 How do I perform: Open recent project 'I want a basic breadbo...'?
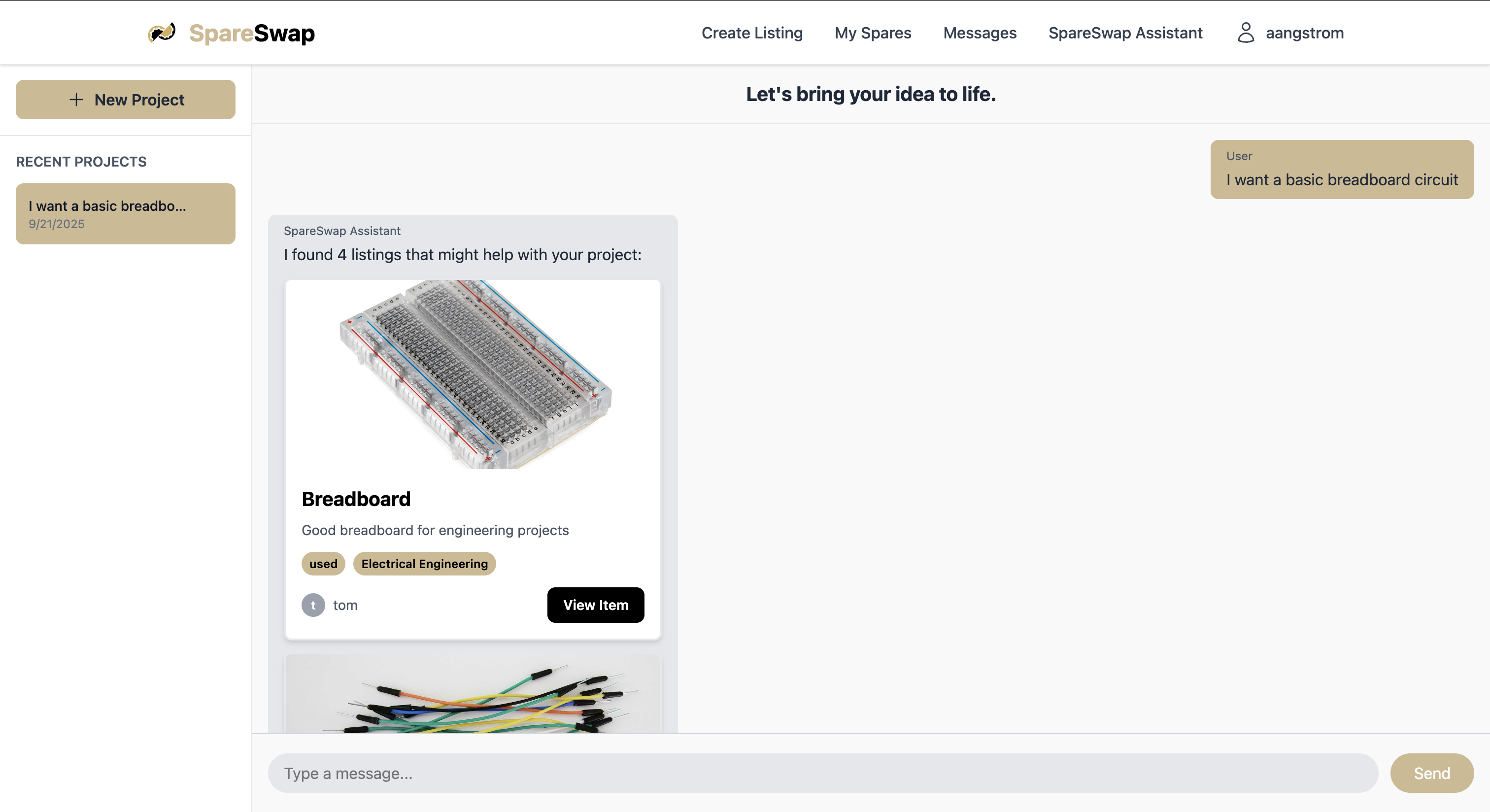[x=126, y=214]
